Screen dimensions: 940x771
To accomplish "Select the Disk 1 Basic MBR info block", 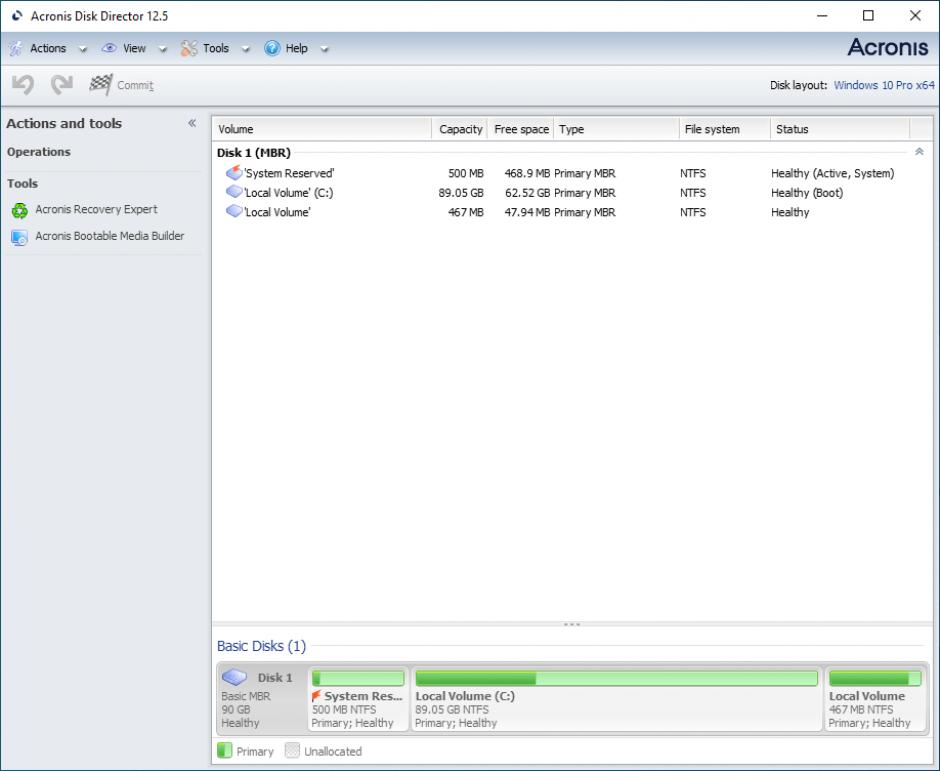I will pyautogui.click(x=261, y=699).
